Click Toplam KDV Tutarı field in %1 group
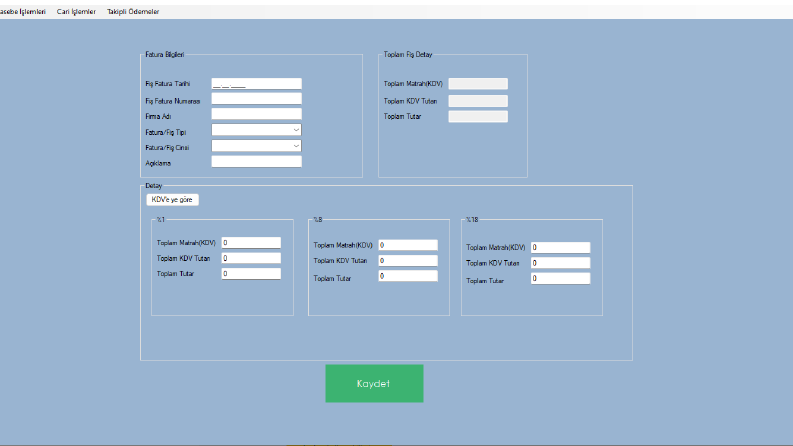Screen dimensions: 793x446 [251, 258]
